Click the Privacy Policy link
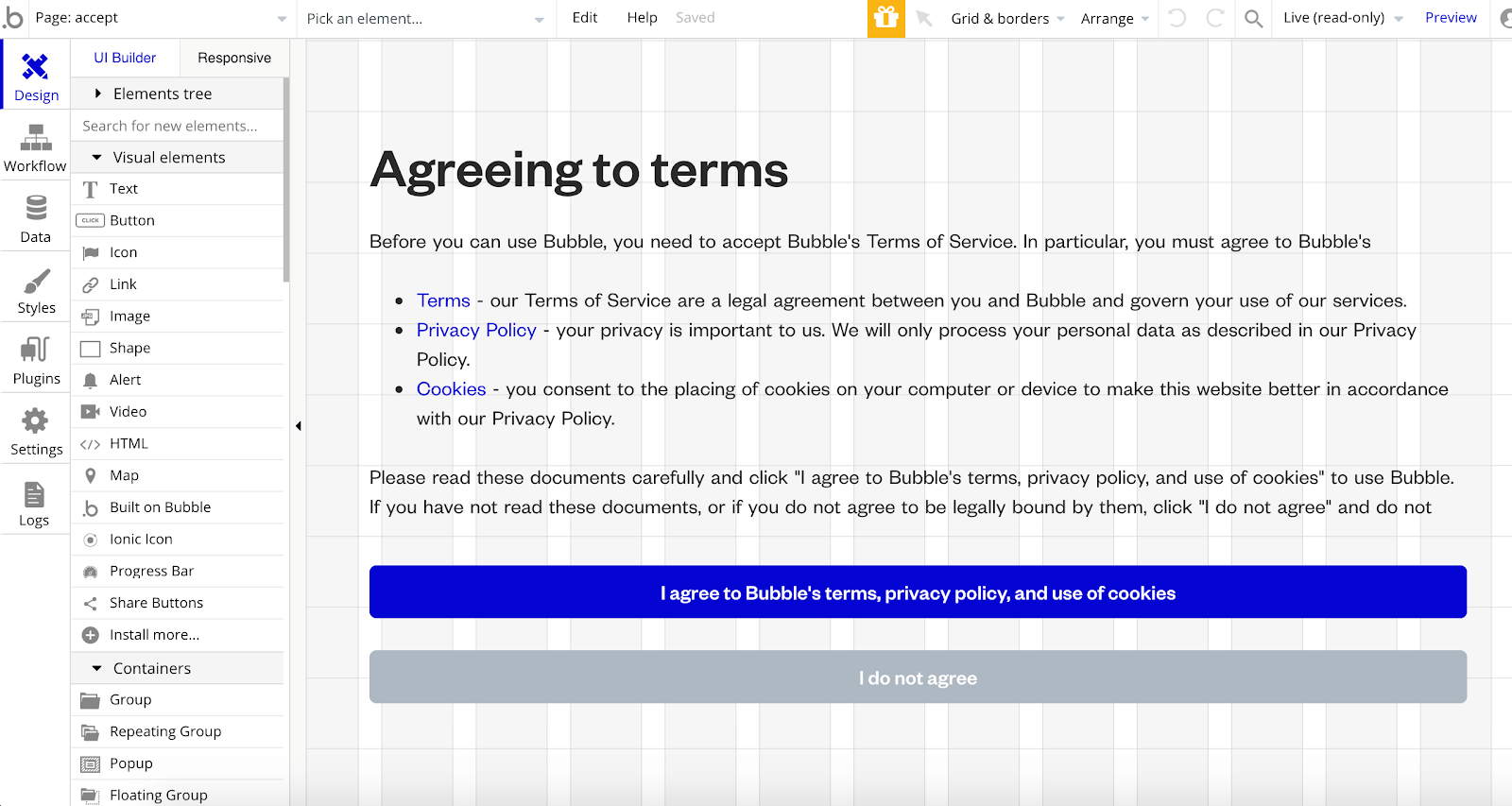The height and width of the screenshot is (806, 1512). 476,330
